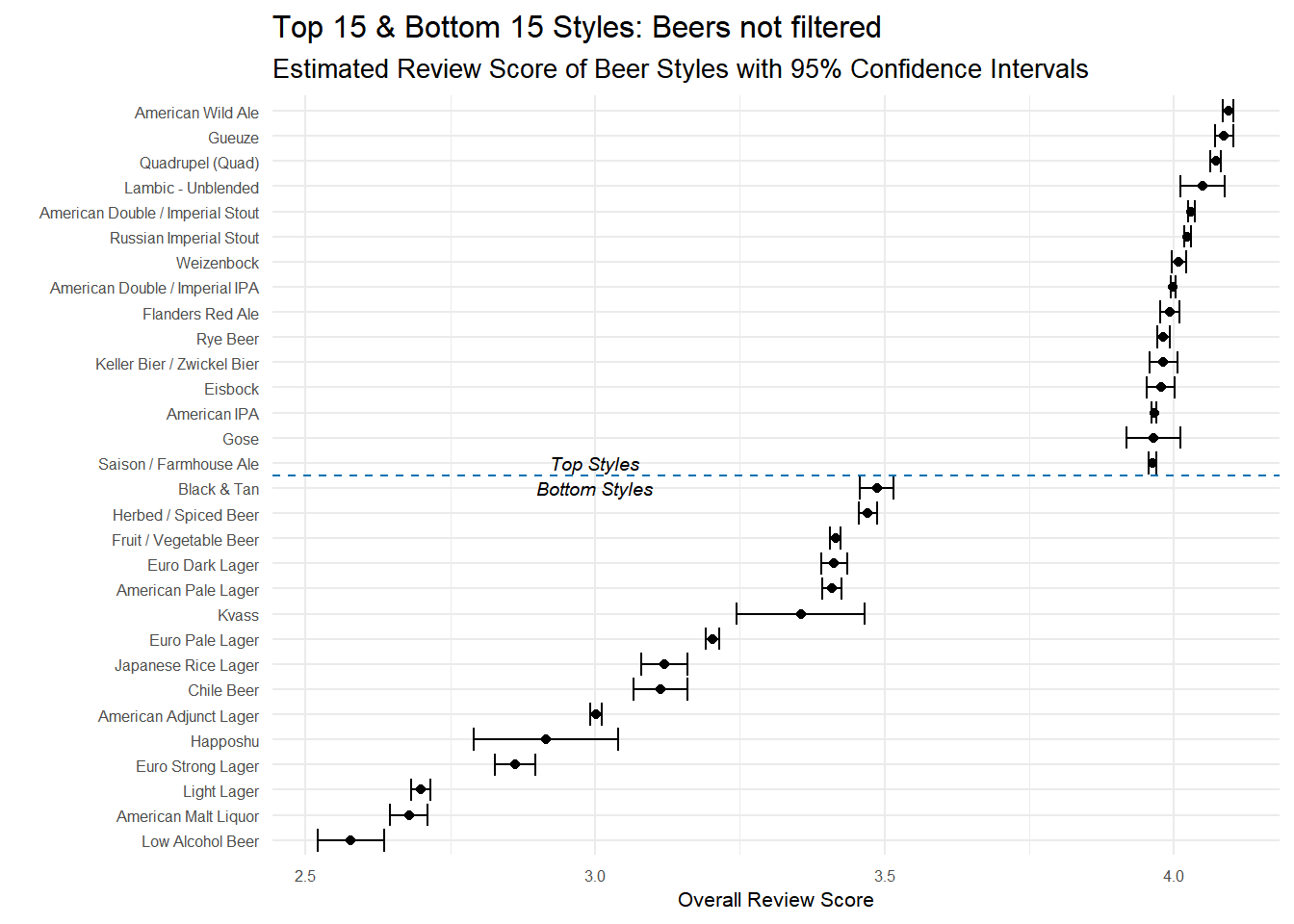1294x924 pixels.
Task: Click the Black & Tan data point
Action: 877,488
